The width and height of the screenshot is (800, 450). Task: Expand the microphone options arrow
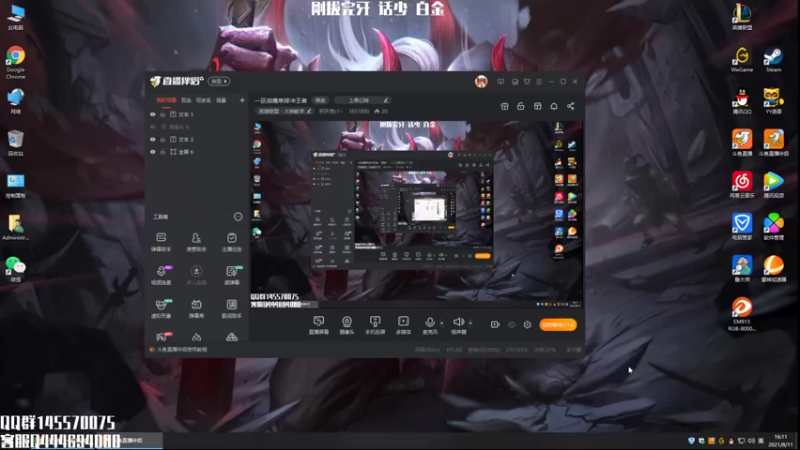click(442, 322)
